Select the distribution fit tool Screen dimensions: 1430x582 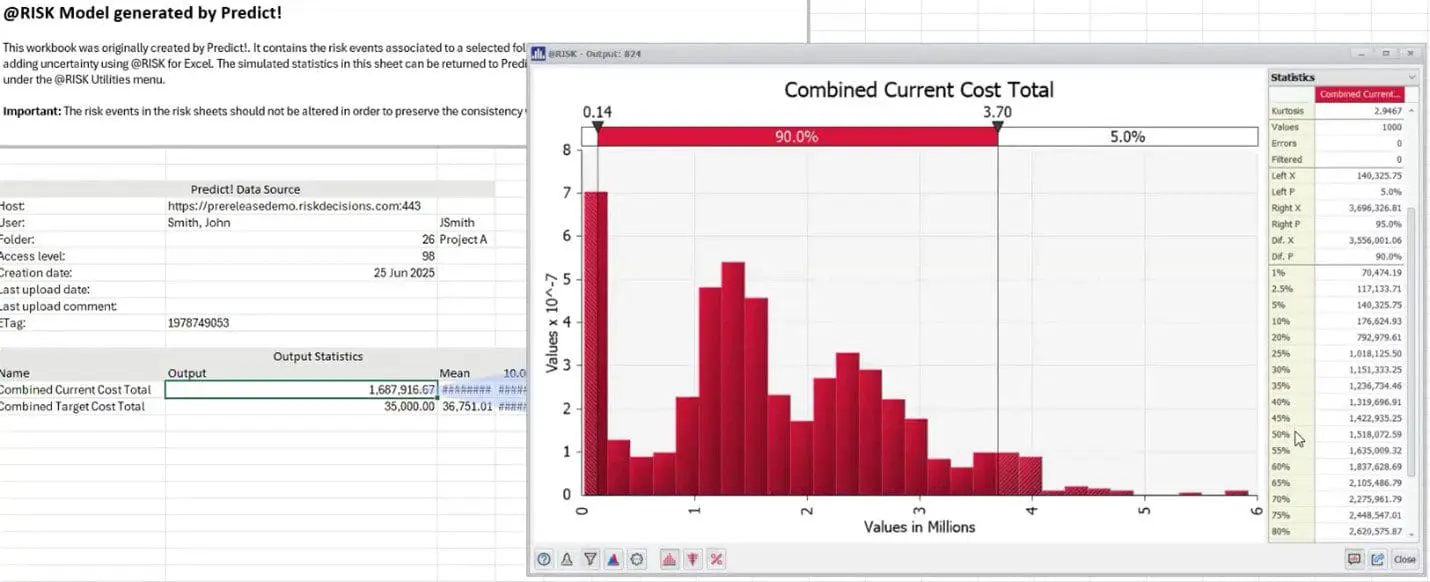(566, 559)
